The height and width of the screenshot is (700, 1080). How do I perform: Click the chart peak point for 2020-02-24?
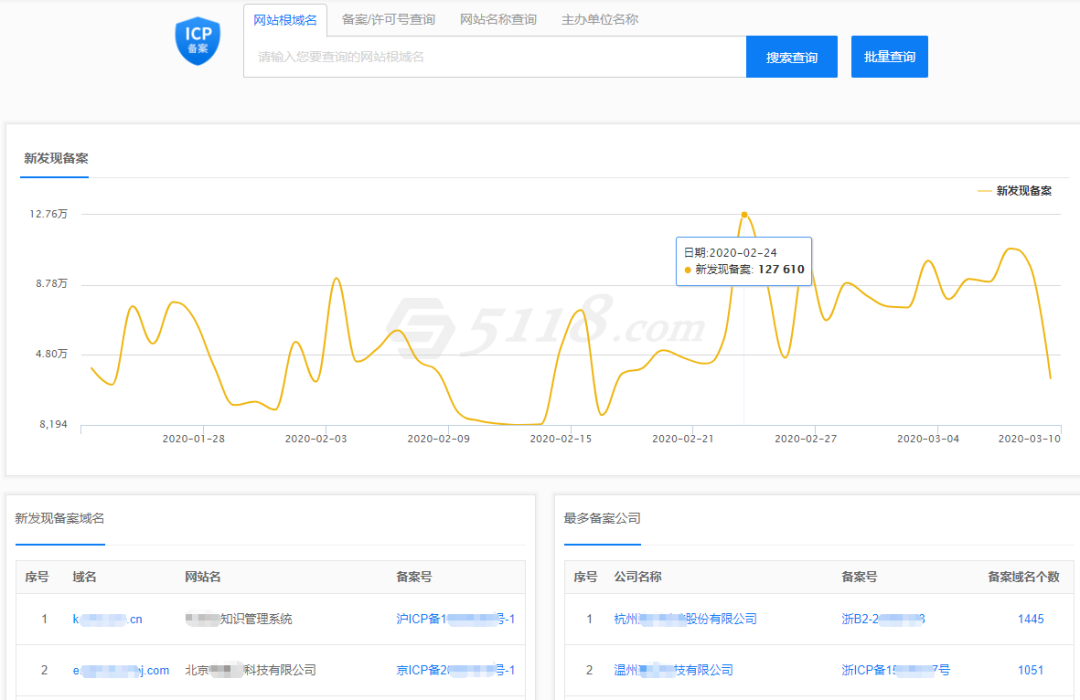744,215
